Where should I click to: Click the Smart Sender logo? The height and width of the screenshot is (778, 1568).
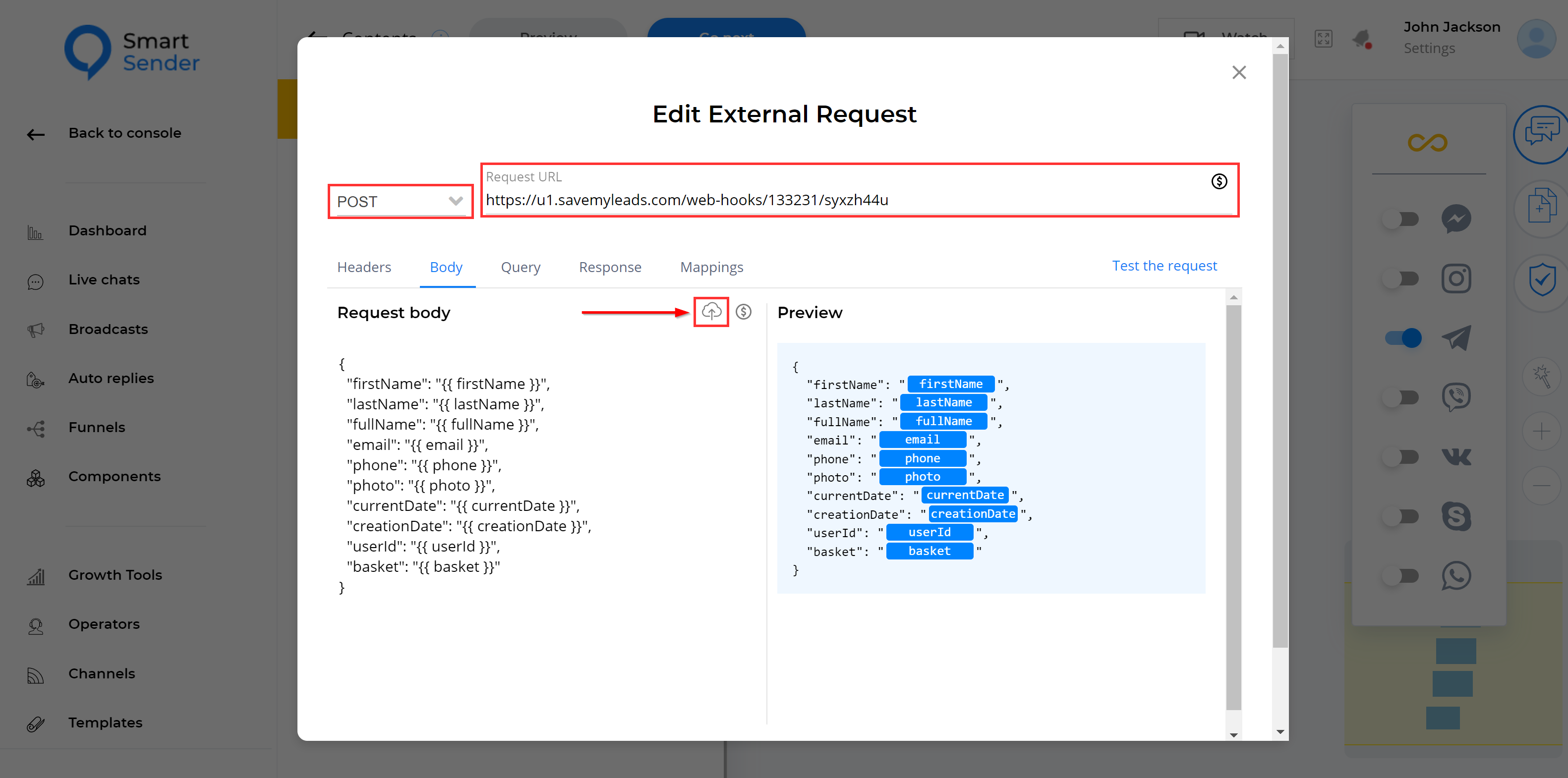coord(131,53)
